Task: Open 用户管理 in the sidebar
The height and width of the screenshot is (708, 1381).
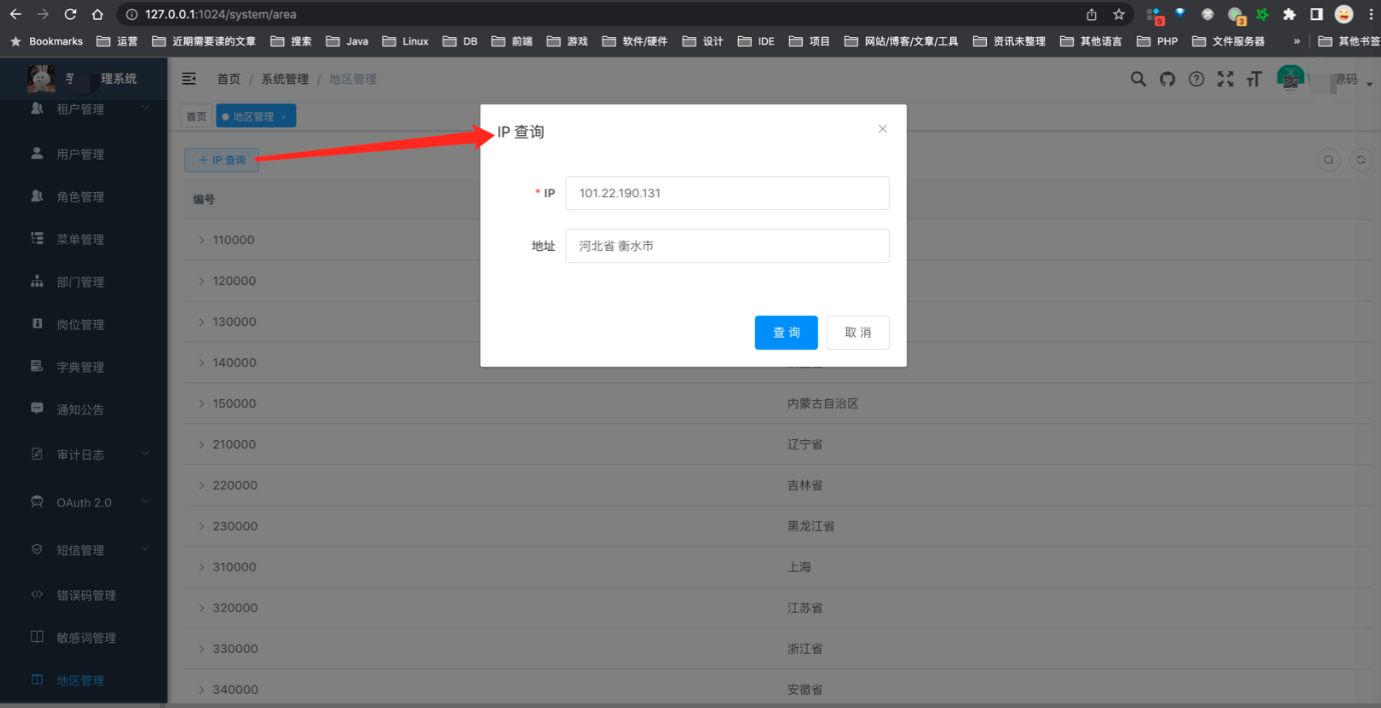Action: (80, 154)
